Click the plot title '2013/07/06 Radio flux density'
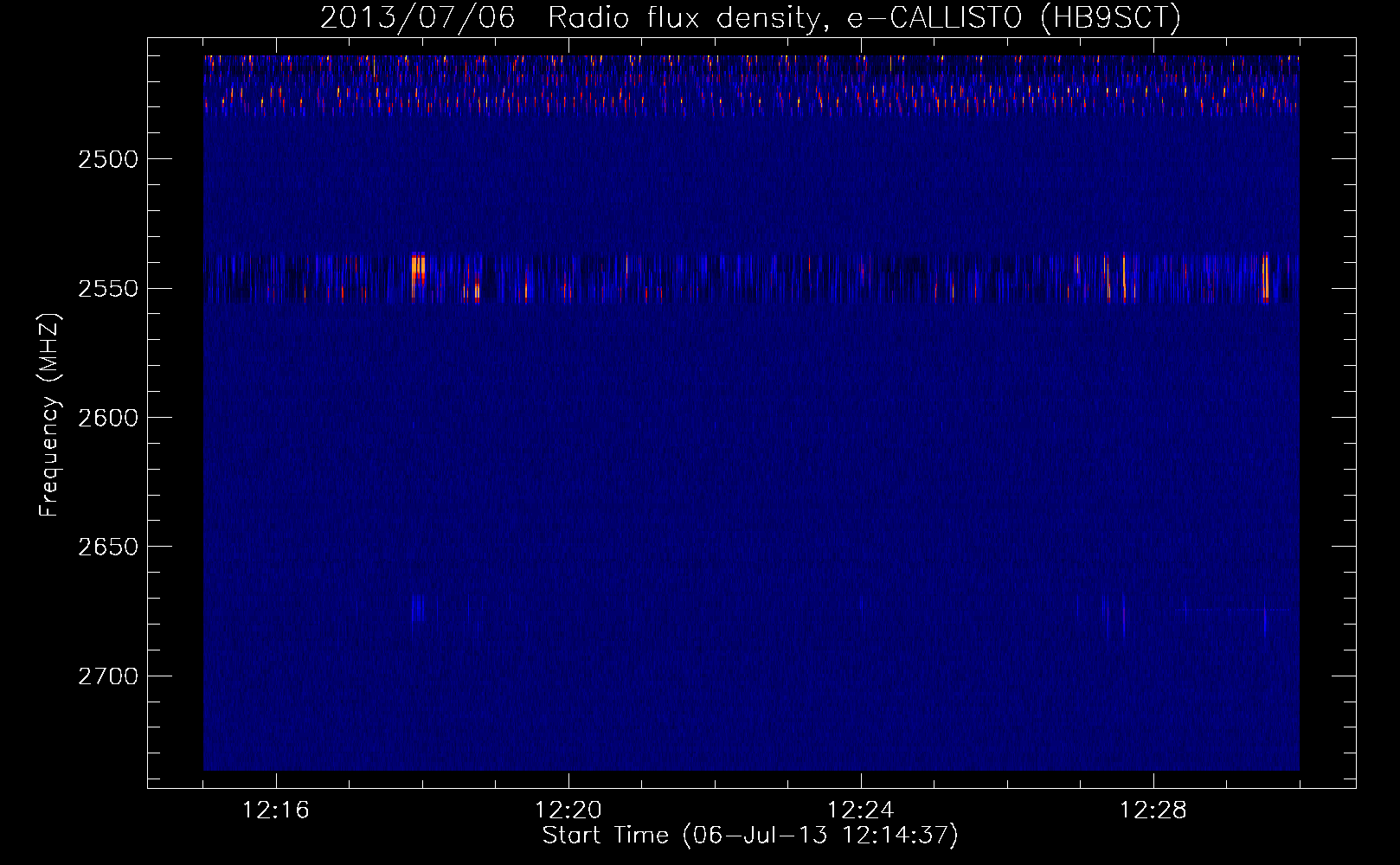The height and width of the screenshot is (865, 1400). (569, 17)
